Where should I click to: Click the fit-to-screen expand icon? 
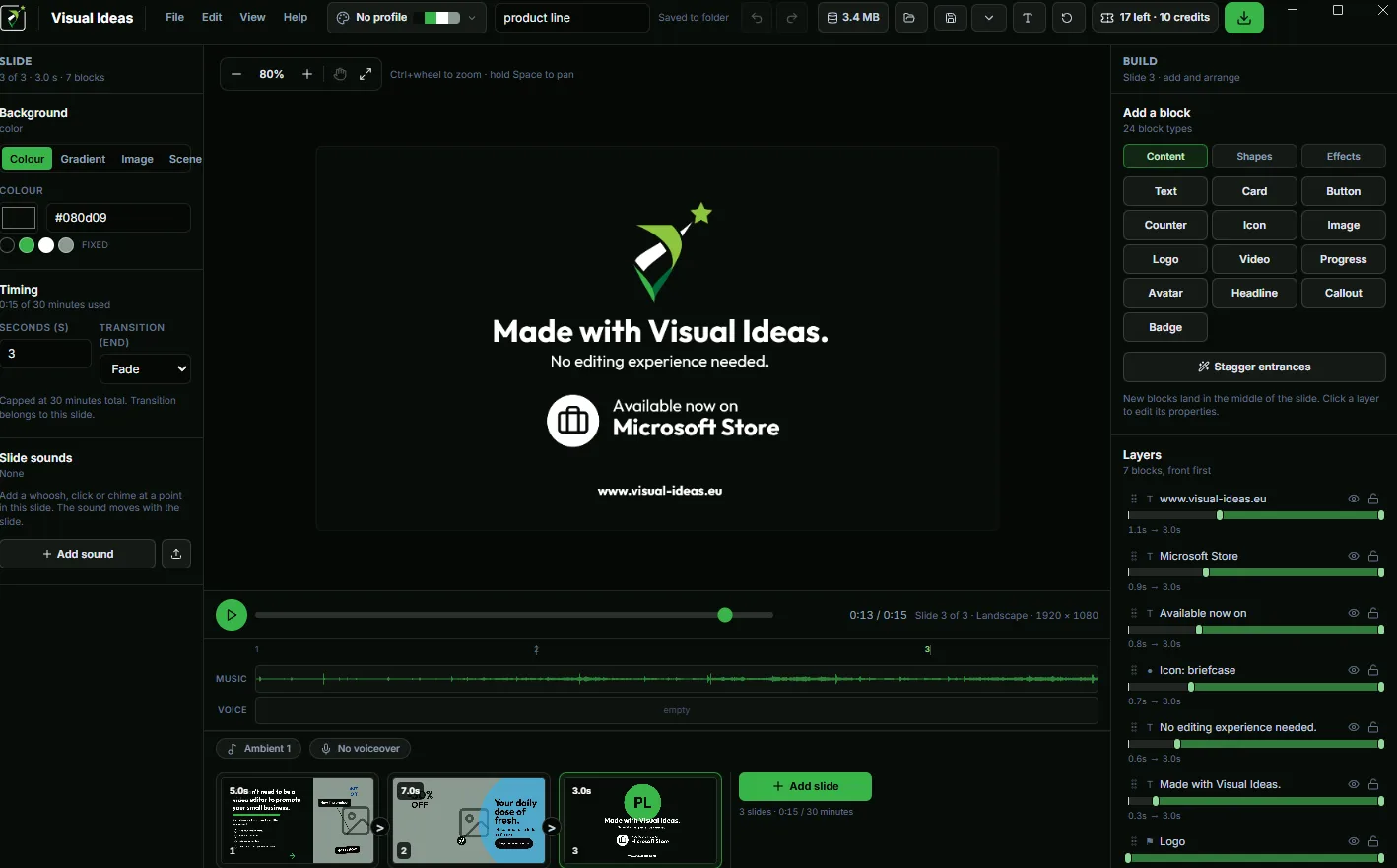(366, 74)
